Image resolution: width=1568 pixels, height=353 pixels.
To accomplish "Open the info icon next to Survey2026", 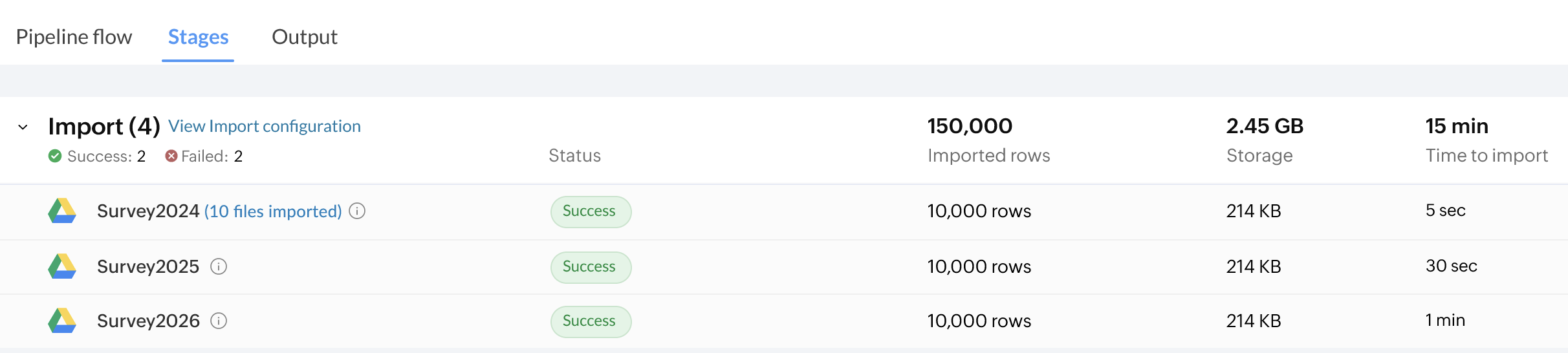I will (x=219, y=321).
